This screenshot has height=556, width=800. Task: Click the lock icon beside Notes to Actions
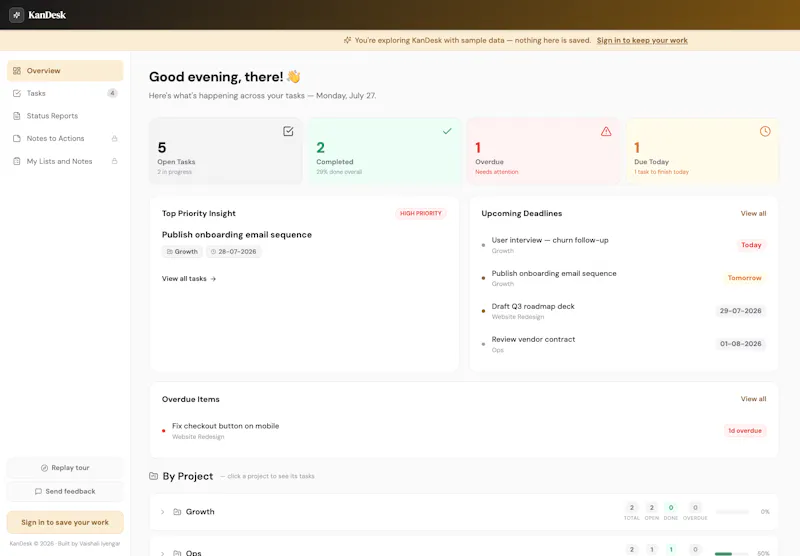point(114,138)
